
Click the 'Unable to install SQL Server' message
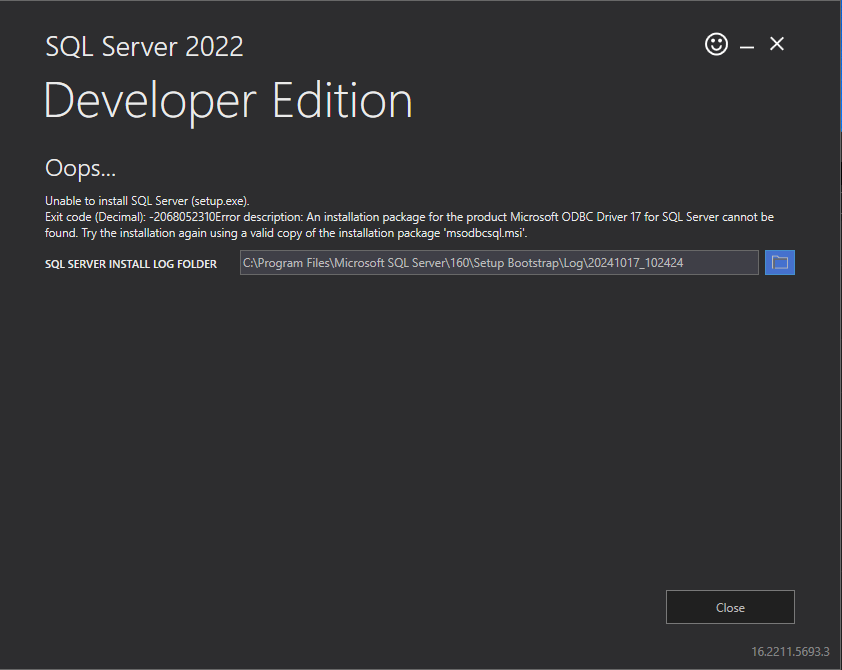click(x=147, y=201)
